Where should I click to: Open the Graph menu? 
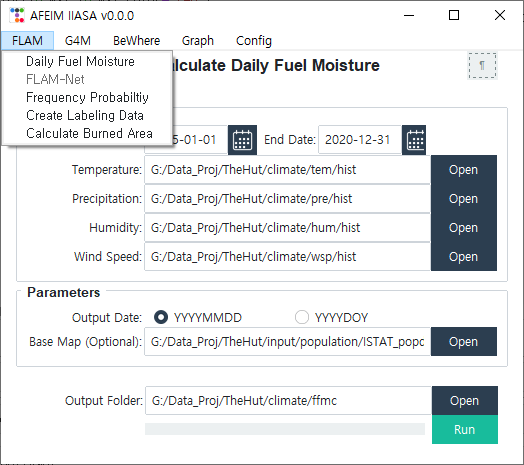click(x=198, y=41)
